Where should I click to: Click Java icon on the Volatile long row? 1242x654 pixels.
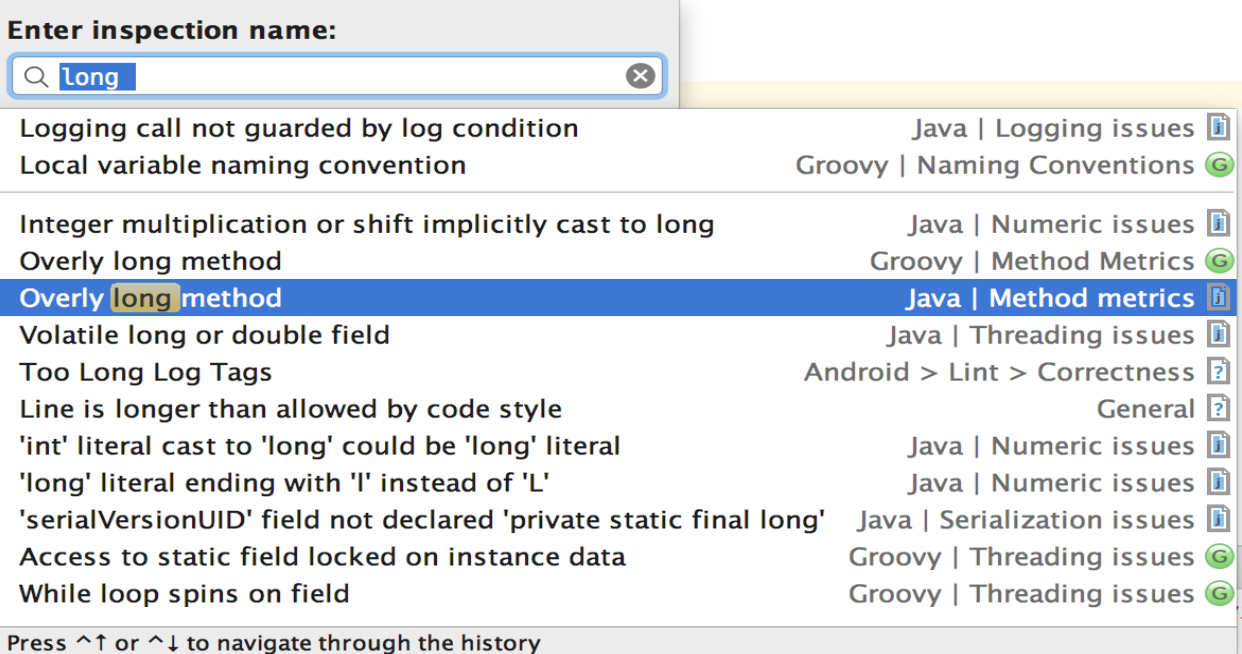pyautogui.click(x=1218, y=335)
